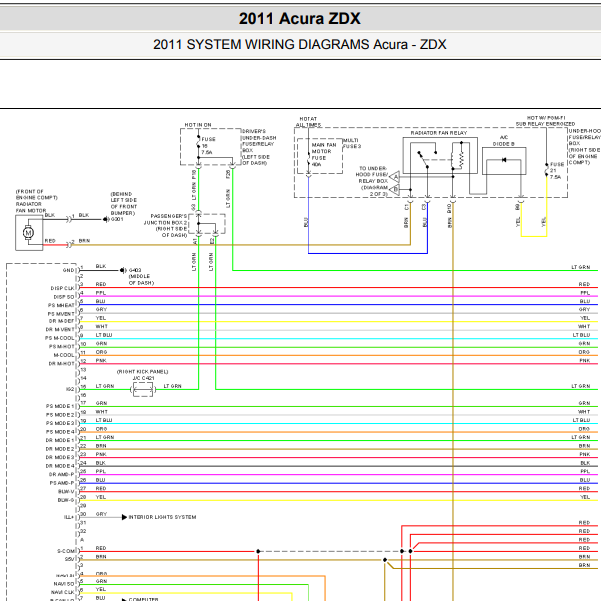Click the 'NAVI SO' pin label
This screenshot has width=601, height=601.
[64, 584]
